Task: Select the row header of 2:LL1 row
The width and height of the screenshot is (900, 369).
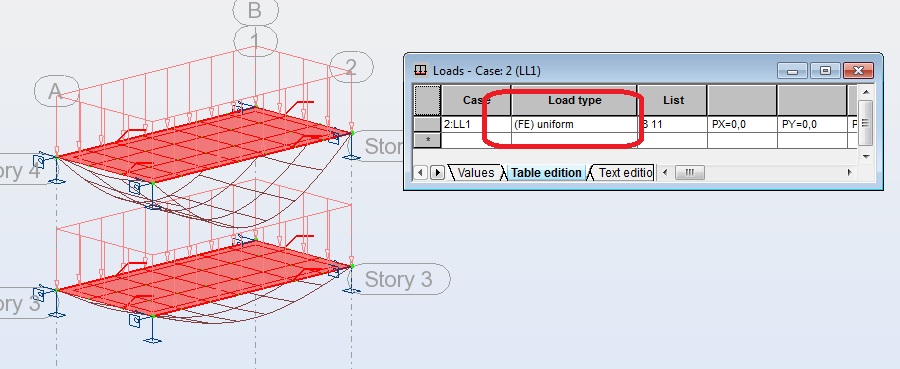Action: tap(428, 124)
